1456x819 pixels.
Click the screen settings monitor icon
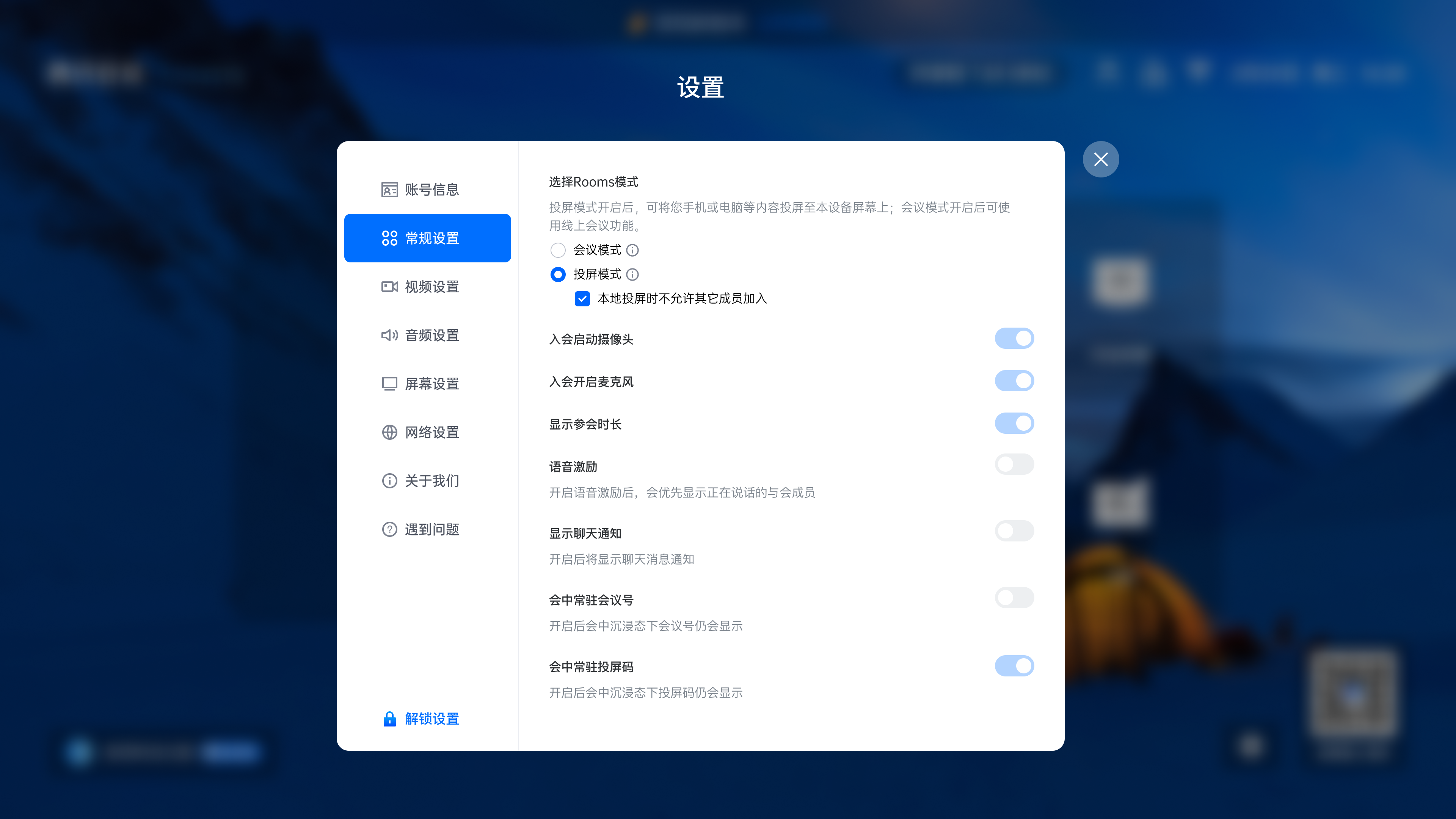coord(389,384)
